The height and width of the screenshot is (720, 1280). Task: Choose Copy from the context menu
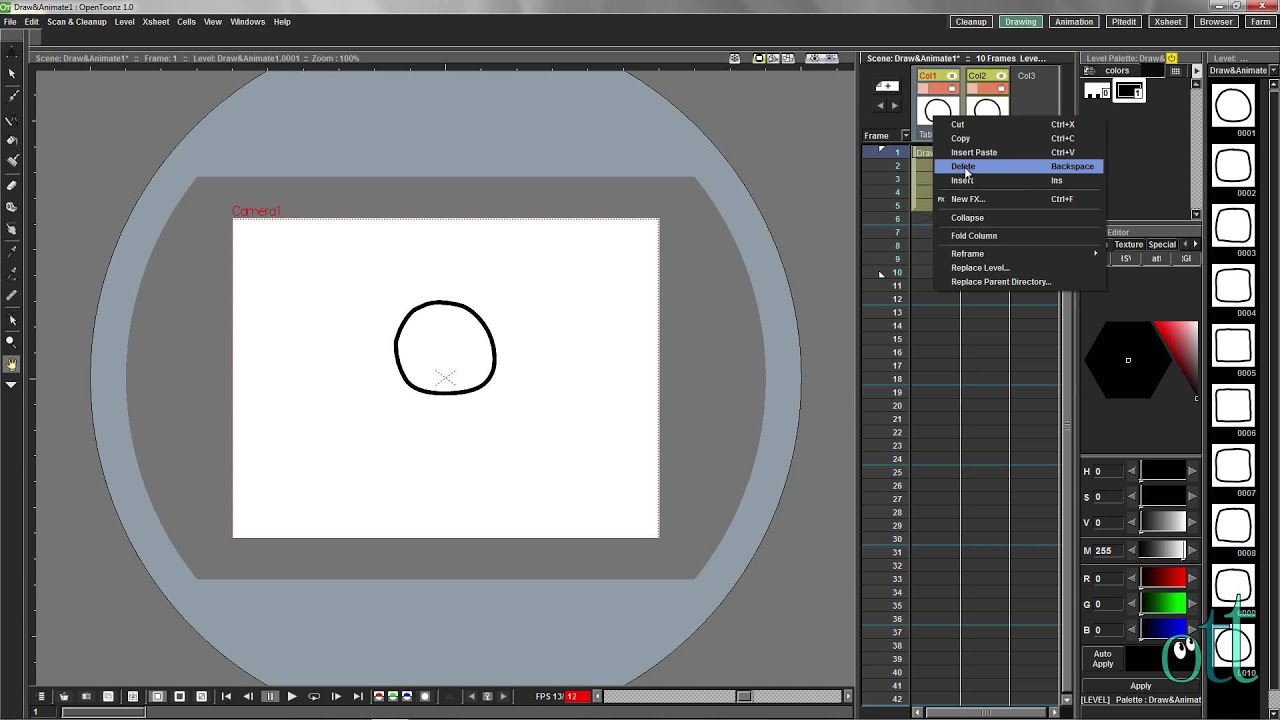click(1019, 139)
